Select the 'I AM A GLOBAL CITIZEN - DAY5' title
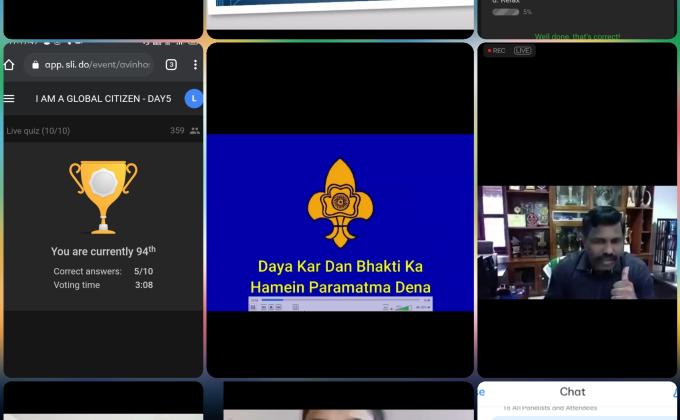This screenshot has height=420, width=680. coord(103,99)
